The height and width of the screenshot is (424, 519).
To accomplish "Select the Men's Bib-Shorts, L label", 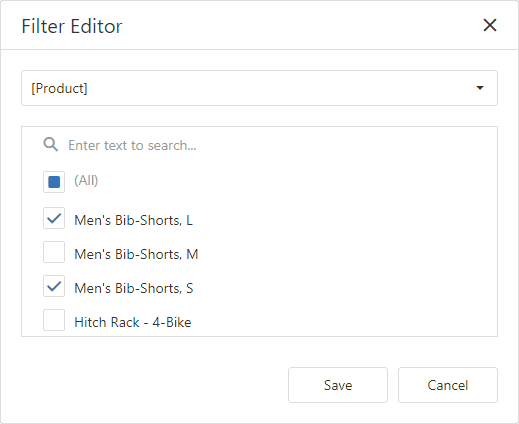I will 133,220.
